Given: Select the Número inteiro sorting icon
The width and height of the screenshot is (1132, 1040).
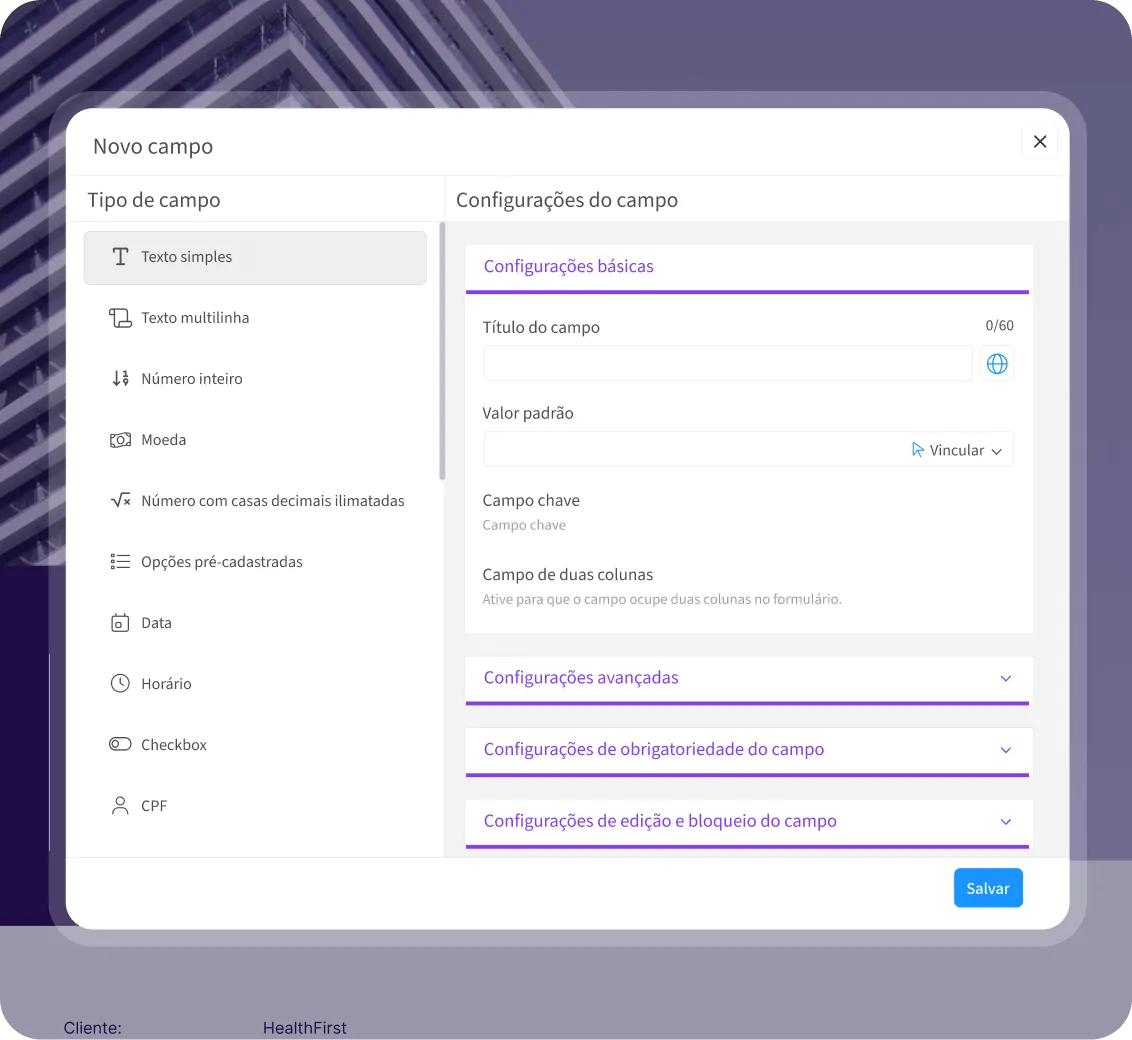Looking at the screenshot, I should coord(120,378).
